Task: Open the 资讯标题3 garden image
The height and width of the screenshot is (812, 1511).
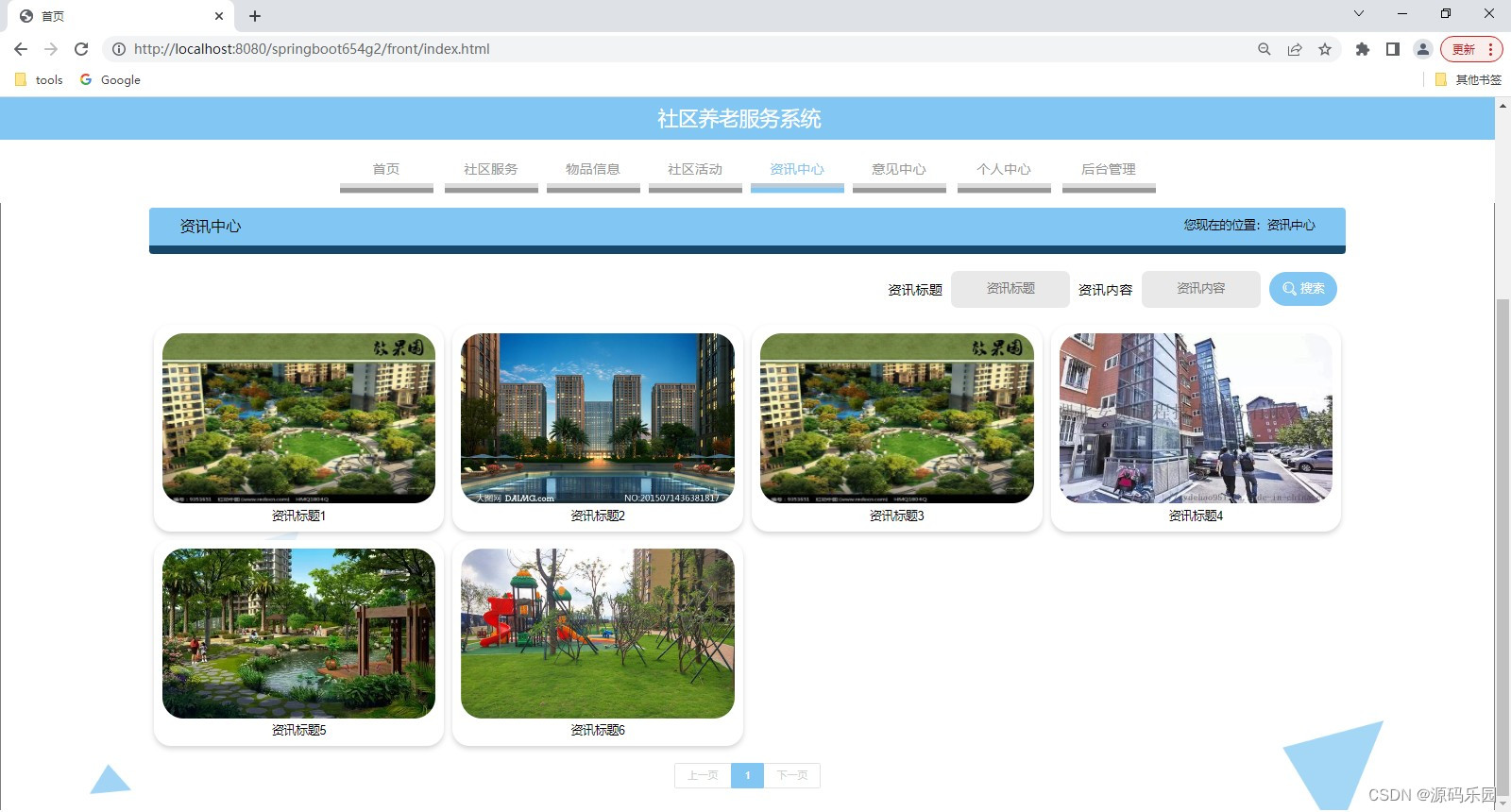Action: tap(897, 418)
